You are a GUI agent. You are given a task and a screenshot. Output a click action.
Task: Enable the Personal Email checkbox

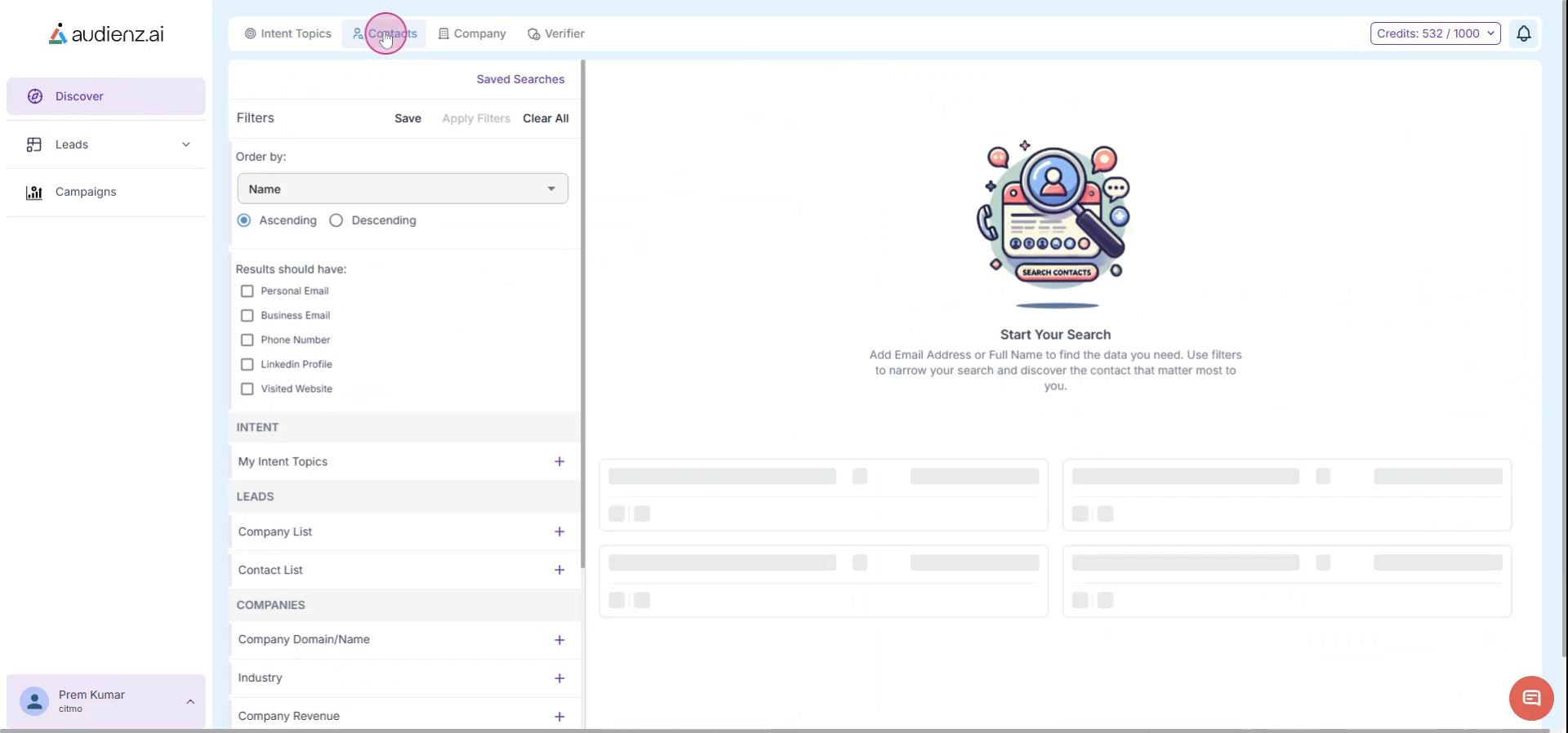click(x=247, y=291)
